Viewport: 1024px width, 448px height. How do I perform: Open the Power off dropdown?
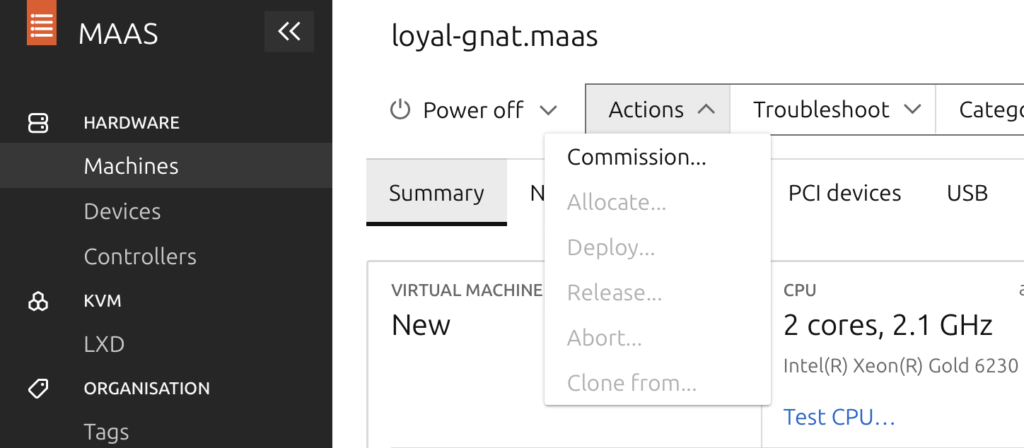(x=473, y=110)
